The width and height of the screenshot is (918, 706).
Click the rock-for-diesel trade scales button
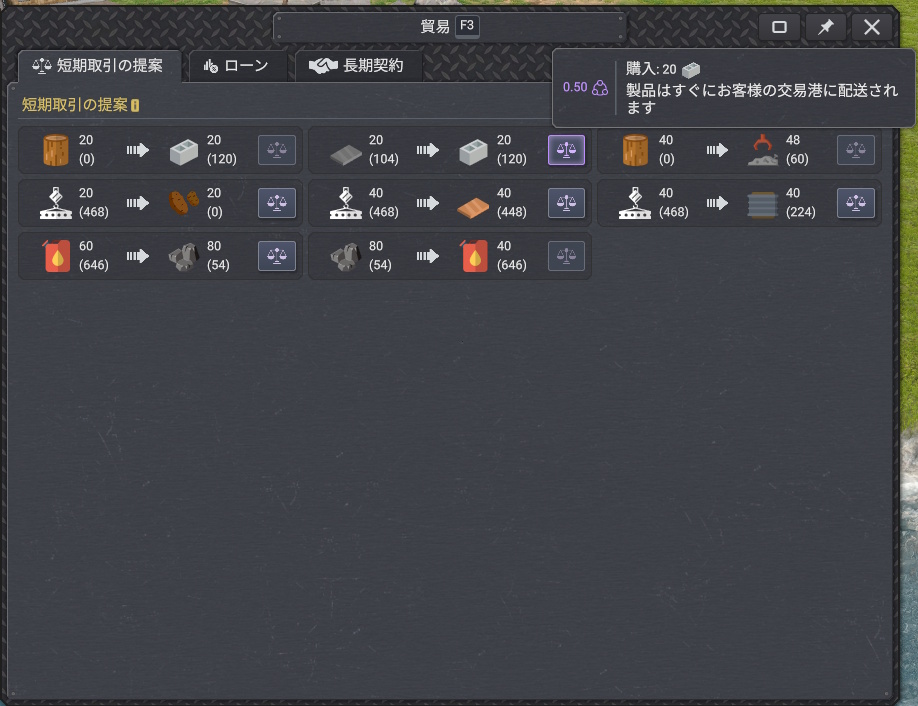(x=566, y=256)
